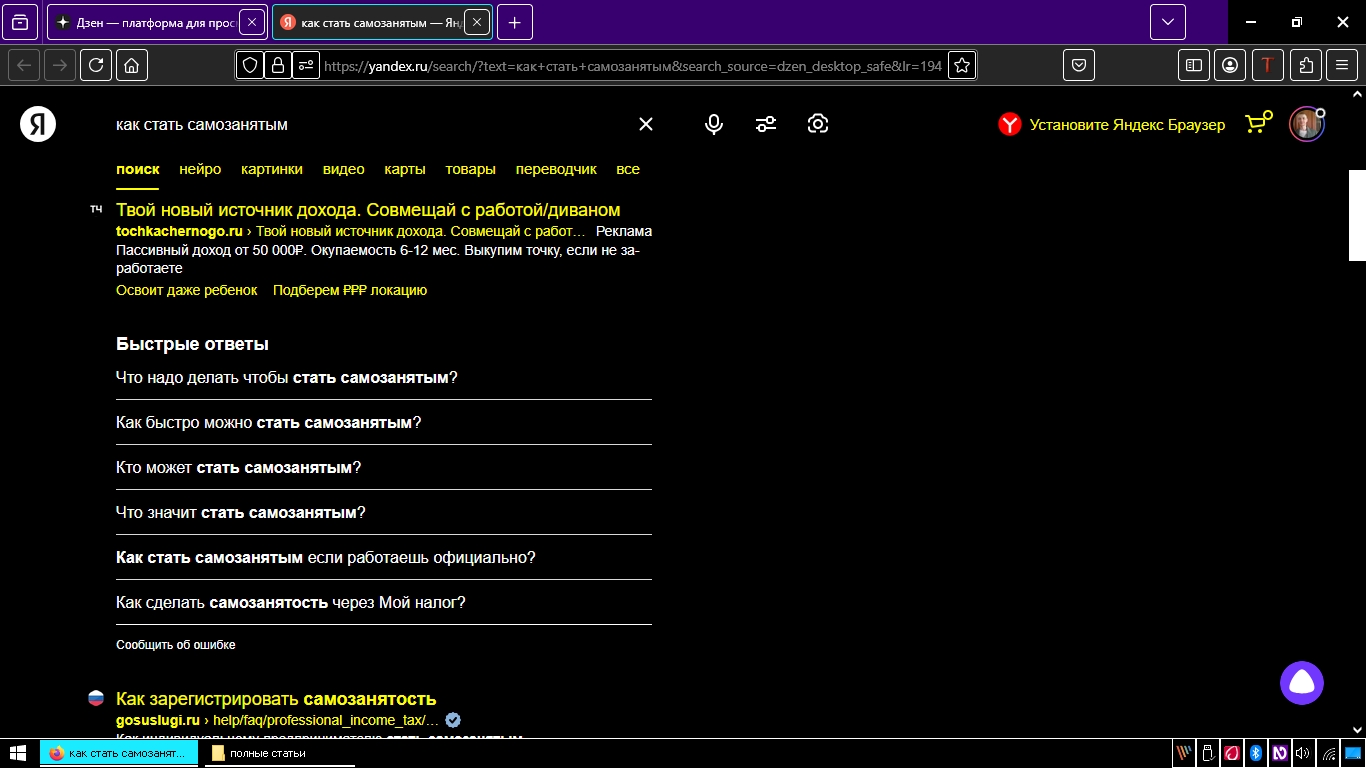Expand Как быстро можно стать самозанятым

(384, 423)
